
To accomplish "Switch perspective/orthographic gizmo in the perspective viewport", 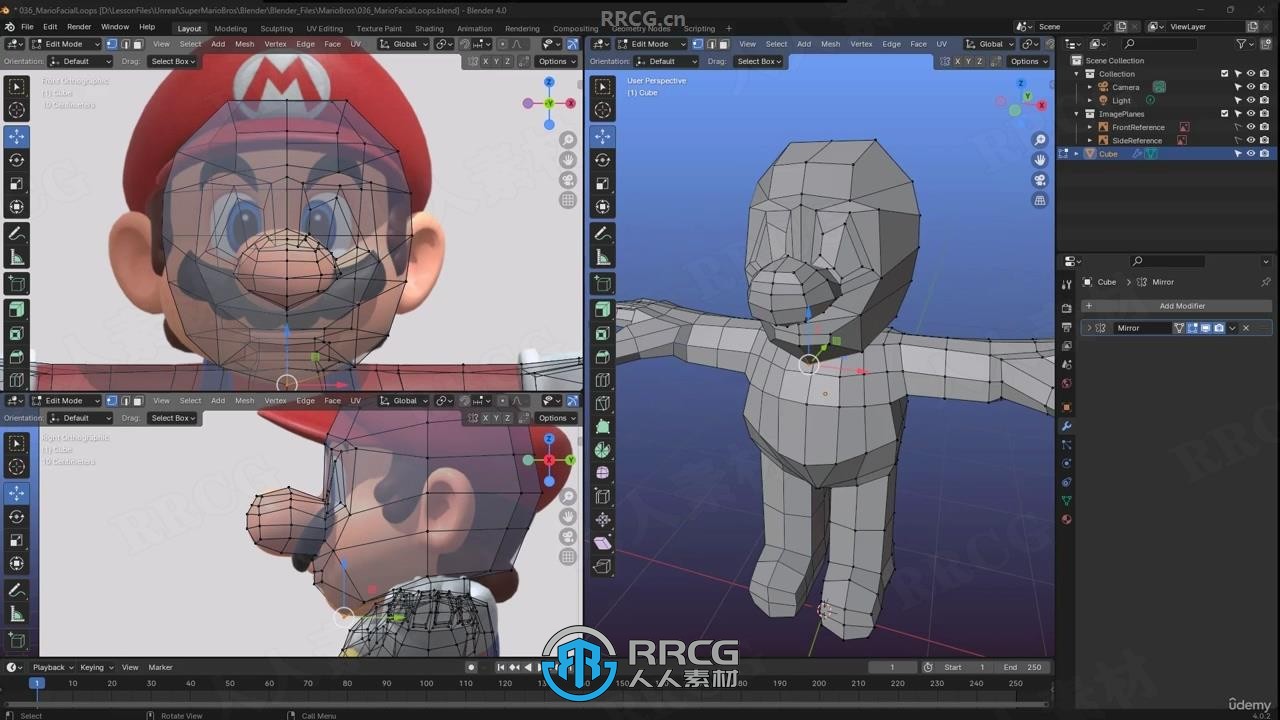I will tap(1040, 200).
